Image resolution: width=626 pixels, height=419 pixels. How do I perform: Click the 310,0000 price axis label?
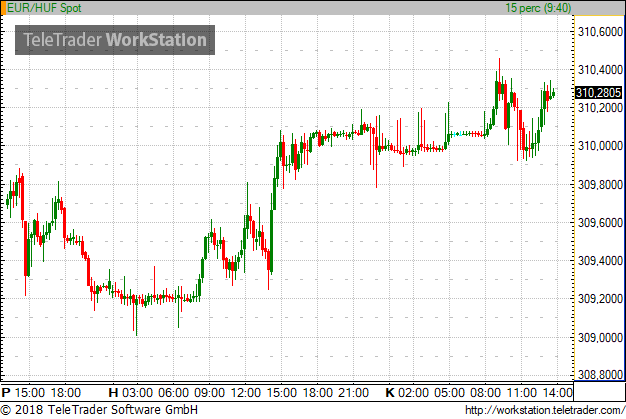click(600, 146)
